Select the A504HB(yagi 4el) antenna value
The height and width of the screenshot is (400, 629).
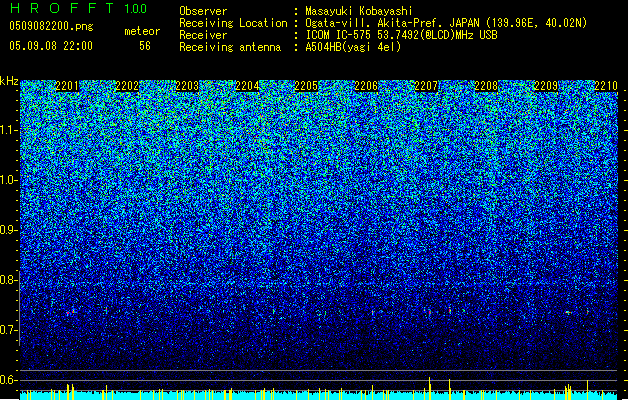[353, 47]
